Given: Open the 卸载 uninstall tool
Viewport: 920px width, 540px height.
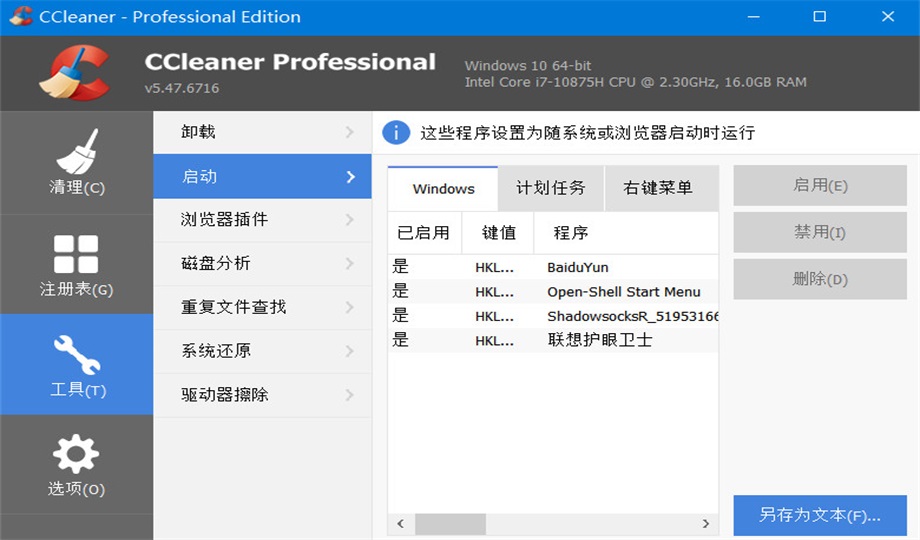Looking at the screenshot, I should tap(262, 132).
